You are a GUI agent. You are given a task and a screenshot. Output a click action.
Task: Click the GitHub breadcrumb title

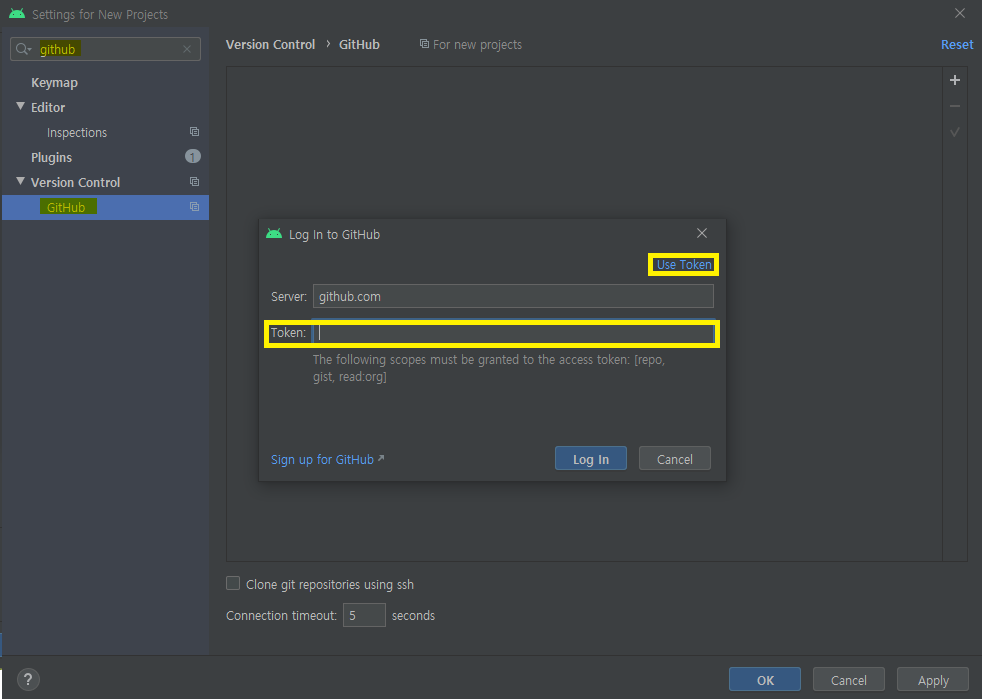click(359, 44)
